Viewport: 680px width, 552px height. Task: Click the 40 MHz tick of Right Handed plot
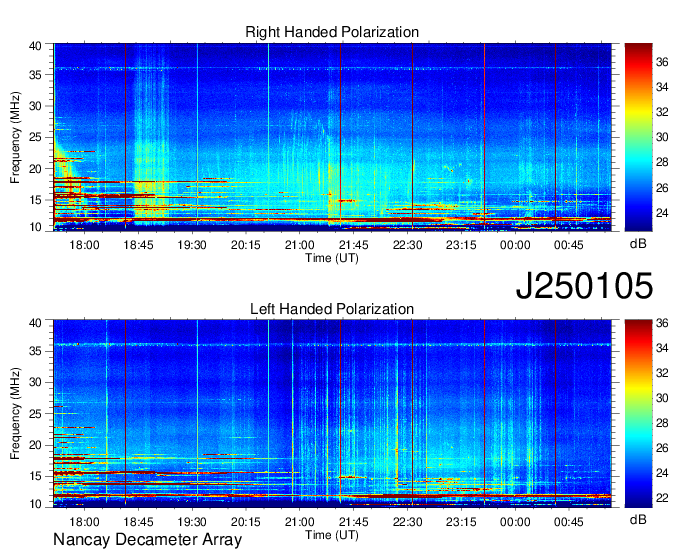tap(35, 46)
